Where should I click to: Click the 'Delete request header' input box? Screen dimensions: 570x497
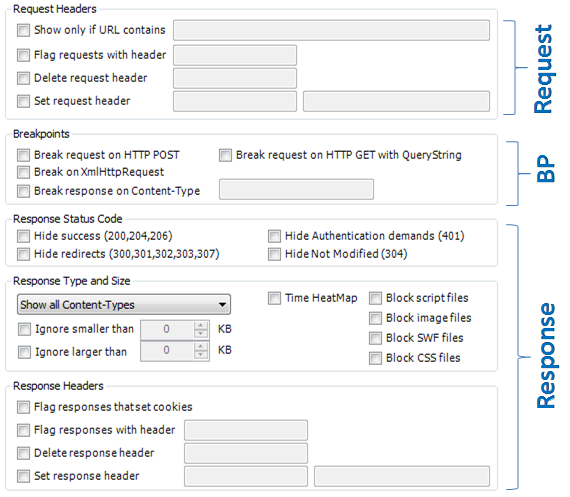tap(235, 78)
